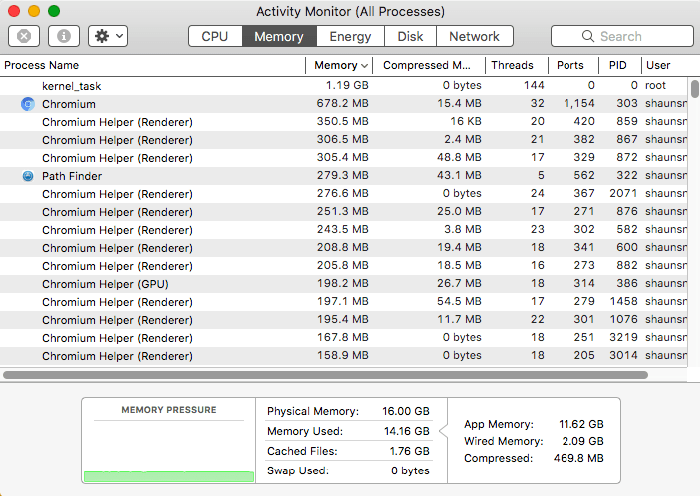
Task: Select the kernel_task process row
Action: pyautogui.click(x=344, y=86)
